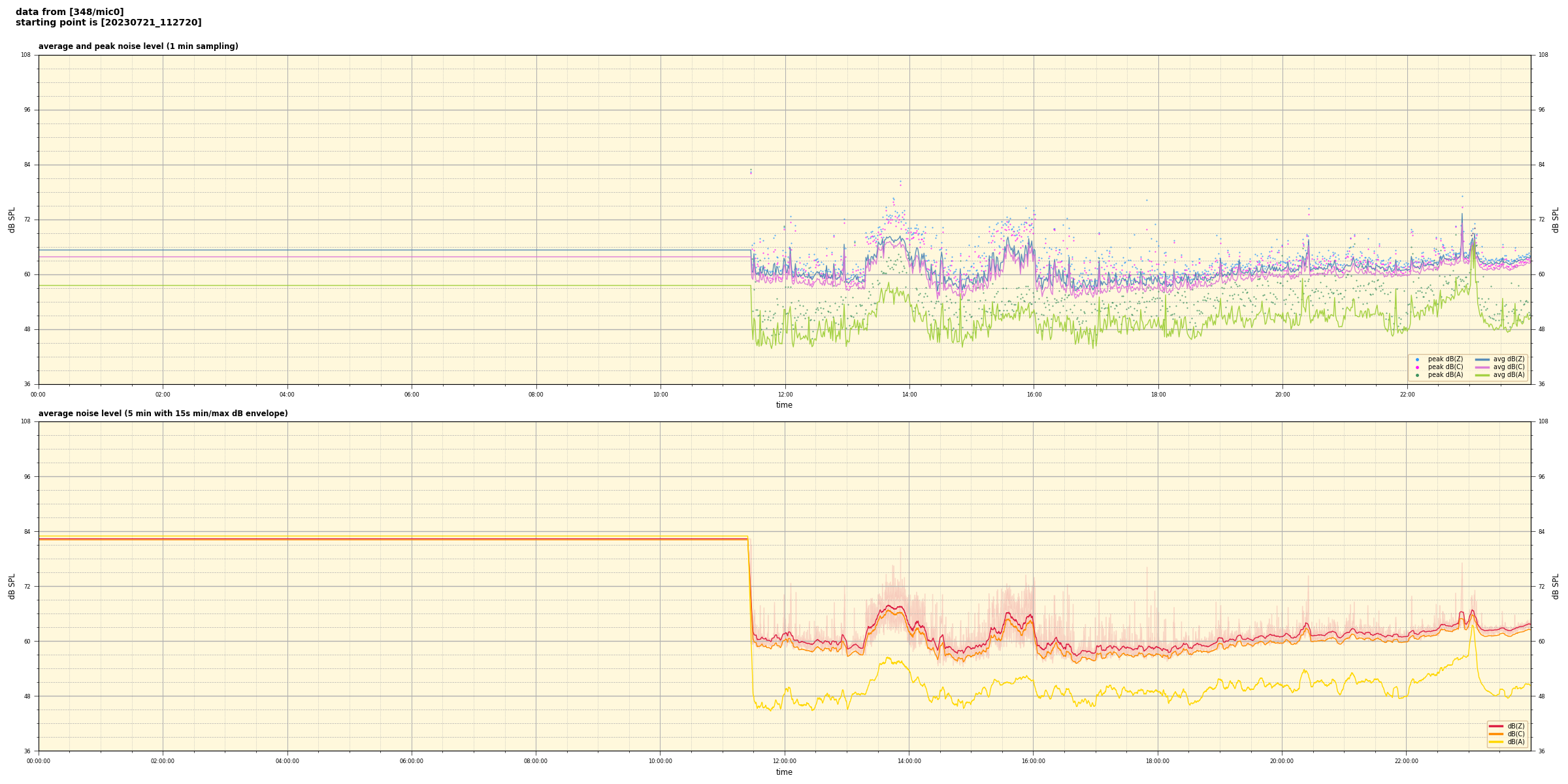Click the left 'dB SPL' label of the bottom chart

(12, 586)
